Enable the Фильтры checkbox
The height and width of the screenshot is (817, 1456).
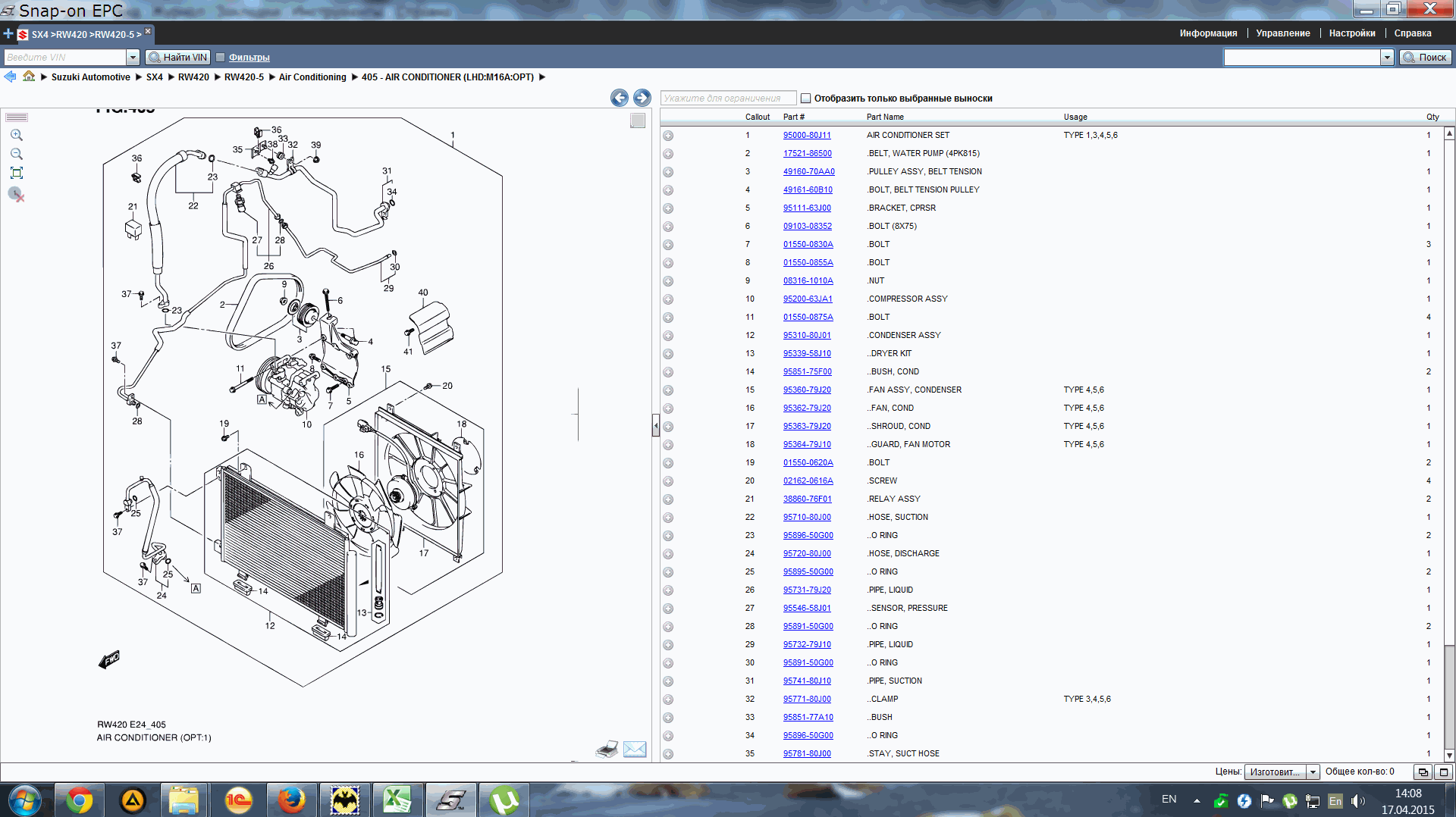[x=221, y=58]
